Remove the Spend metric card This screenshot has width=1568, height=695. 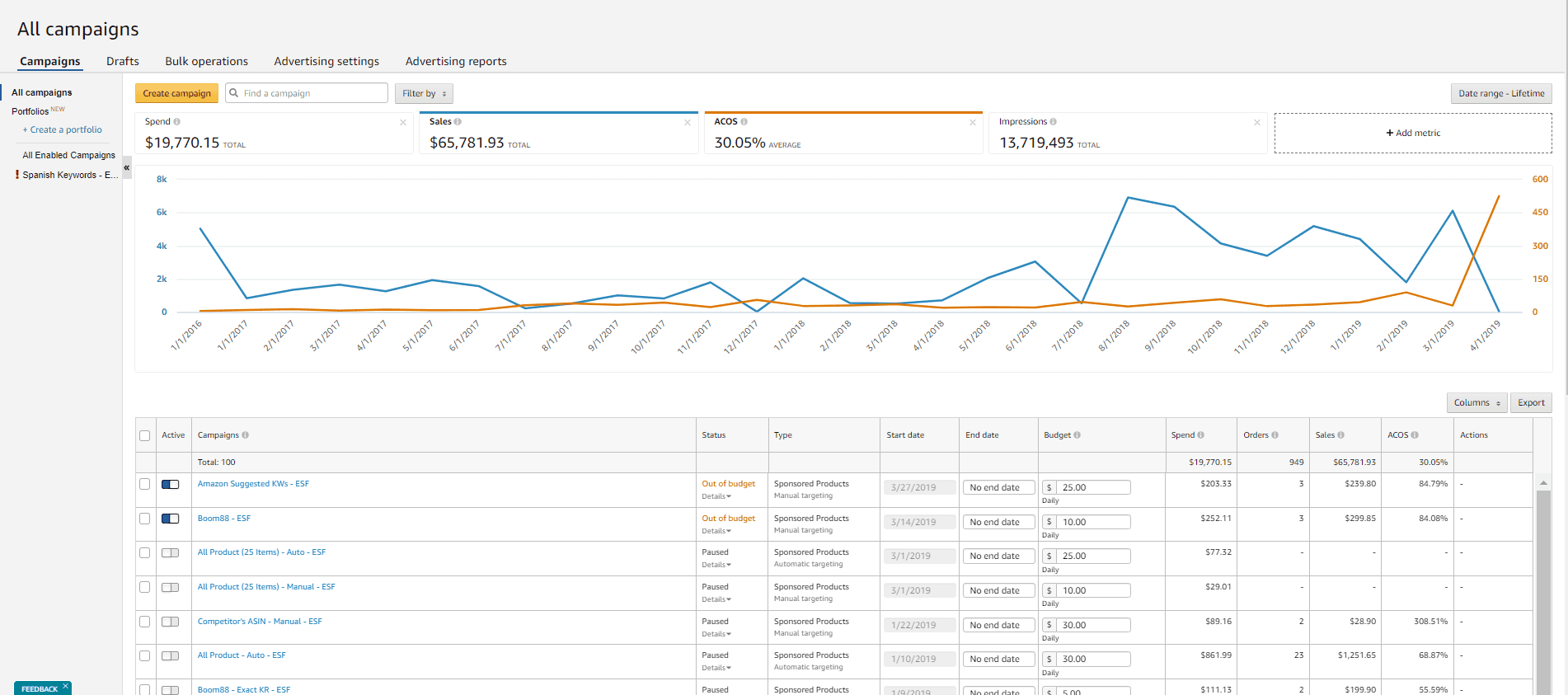pyautogui.click(x=403, y=123)
